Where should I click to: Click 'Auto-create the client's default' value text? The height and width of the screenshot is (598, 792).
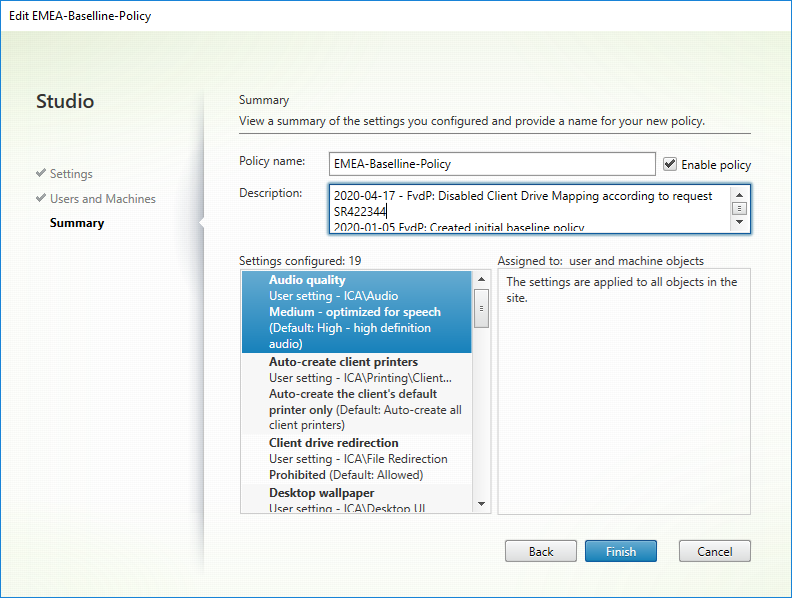[x=353, y=393]
